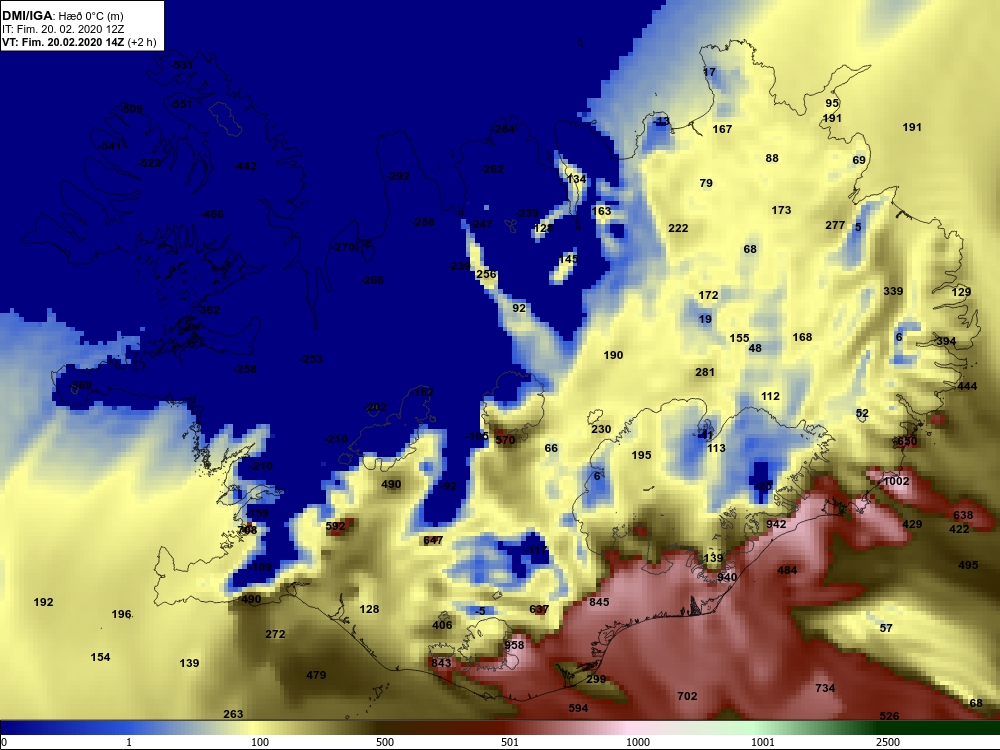This screenshot has width=1000, height=750.
Task: Click the negative value '-13'
Action: 662,121
